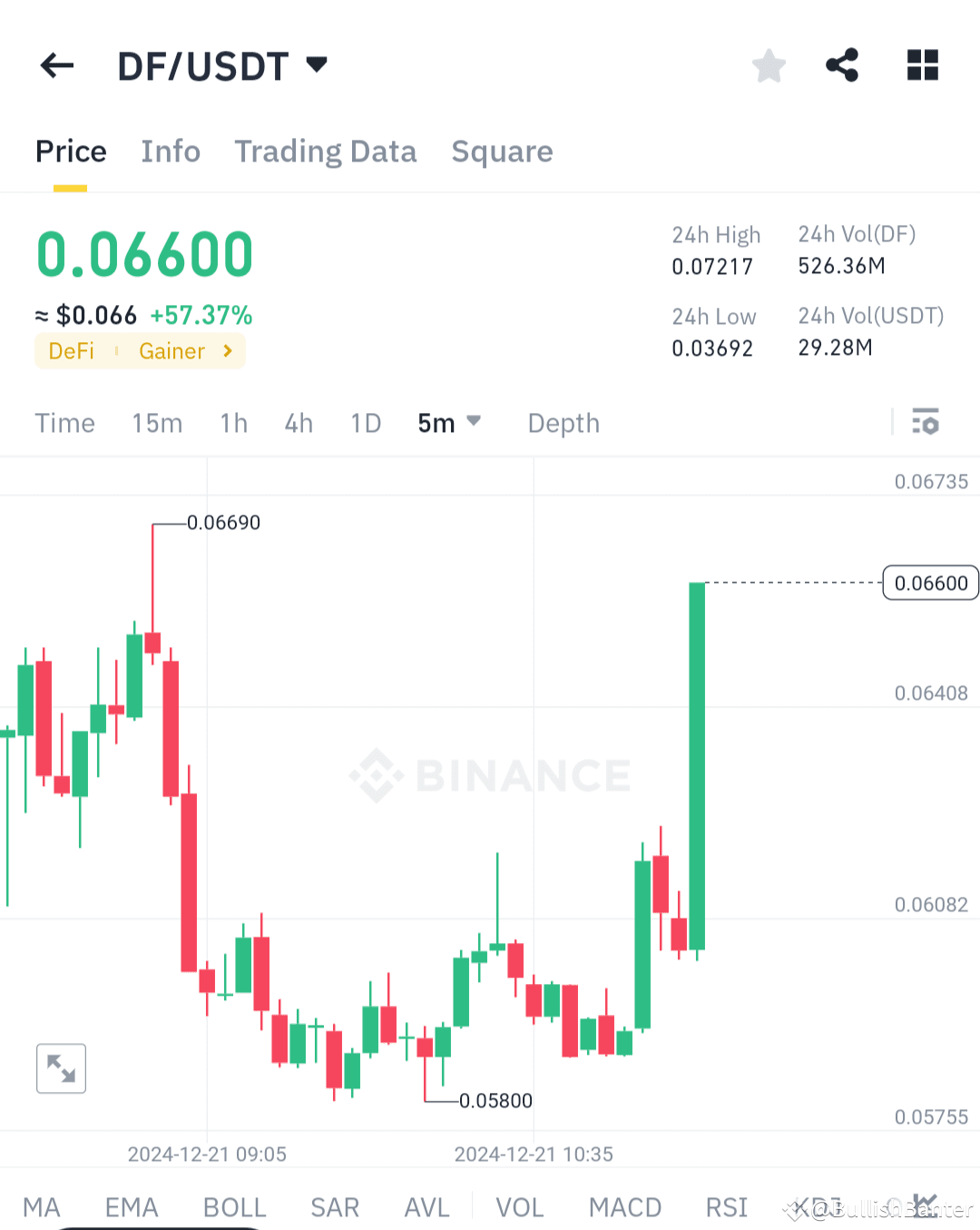Click the back arrow to exit the chart
The image size is (980, 1230).
coord(56,64)
